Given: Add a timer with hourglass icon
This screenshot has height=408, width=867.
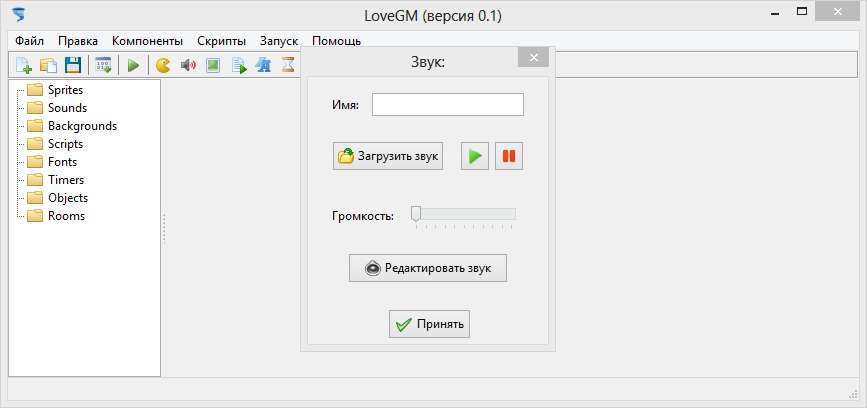Looking at the screenshot, I should [x=288, y=66].
